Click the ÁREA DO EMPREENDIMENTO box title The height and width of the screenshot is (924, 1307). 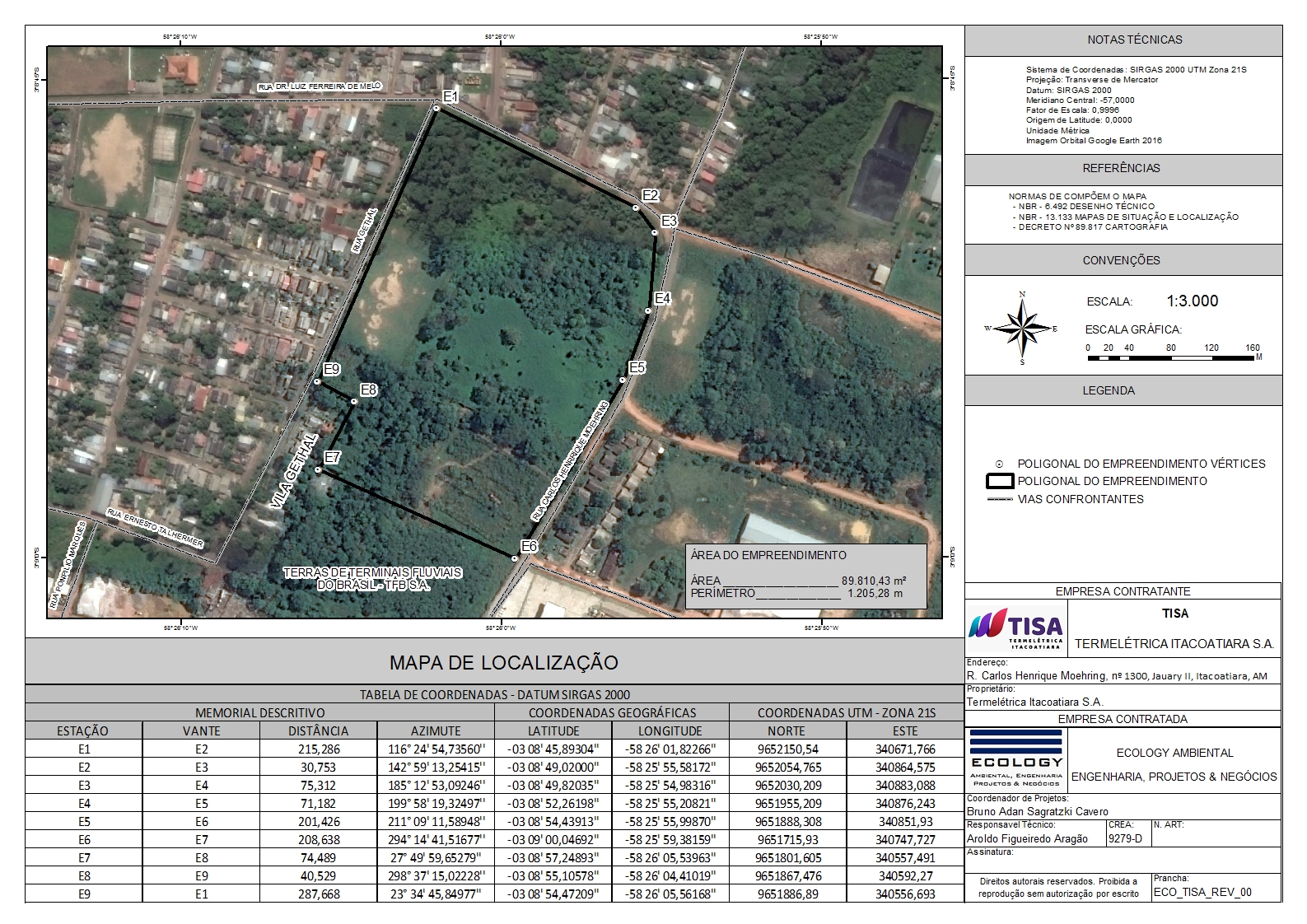[768, 555]
